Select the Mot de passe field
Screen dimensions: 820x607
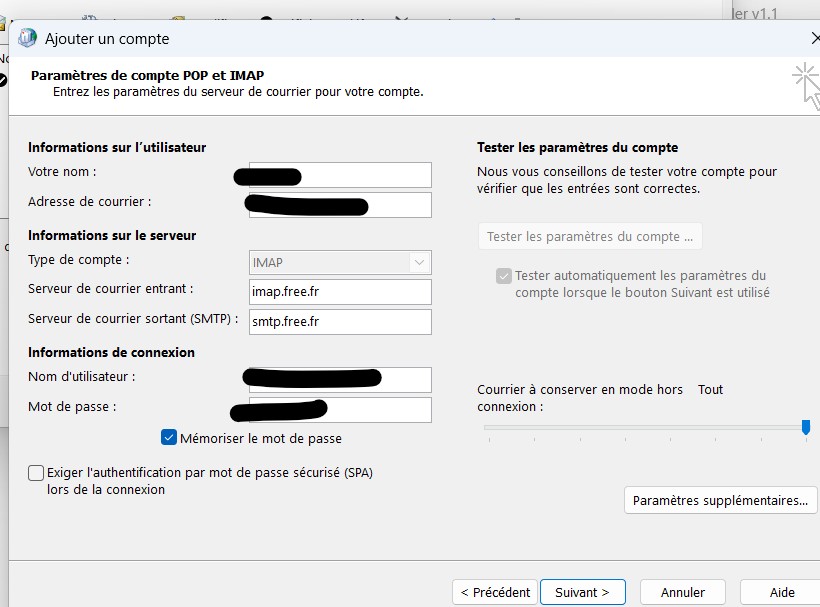[x=340, y=410]
